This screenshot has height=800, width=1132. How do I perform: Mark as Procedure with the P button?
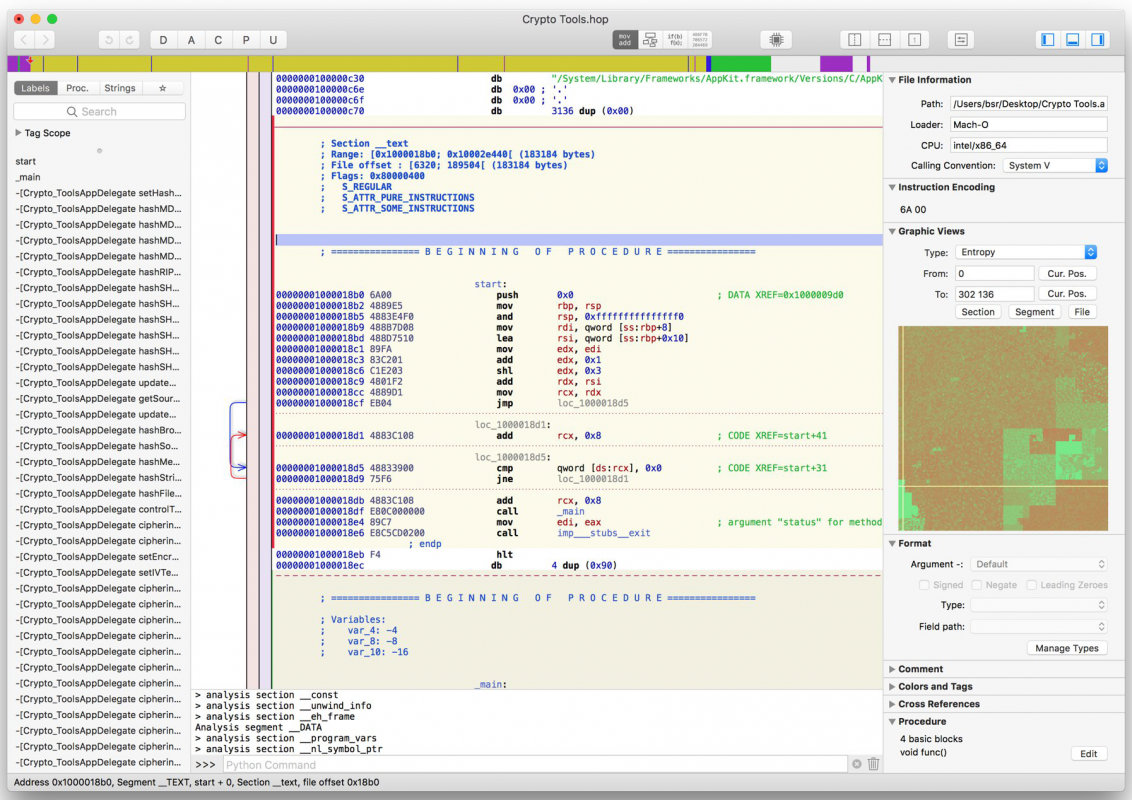245,40
